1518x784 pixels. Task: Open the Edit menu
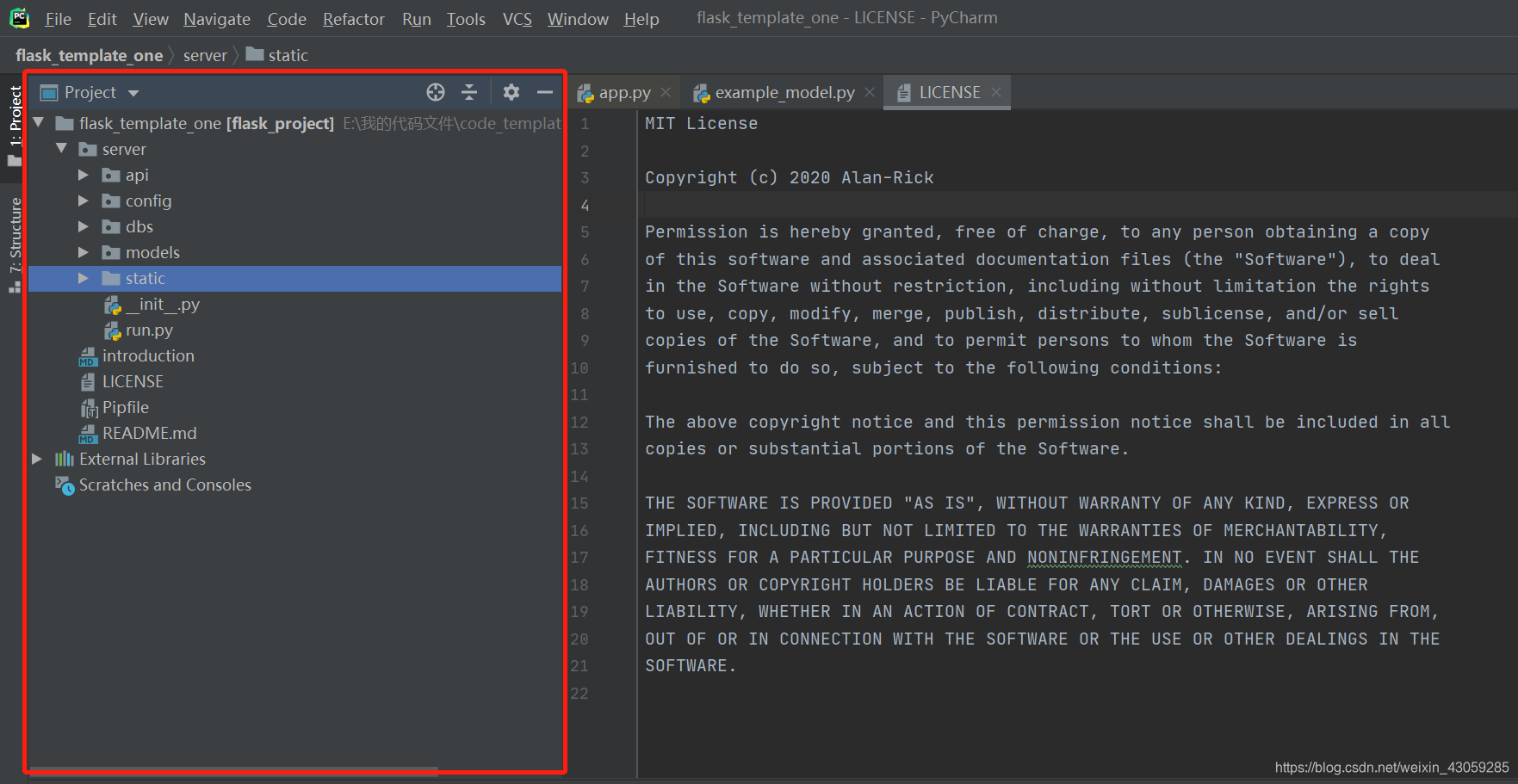[x=102, y=19]
